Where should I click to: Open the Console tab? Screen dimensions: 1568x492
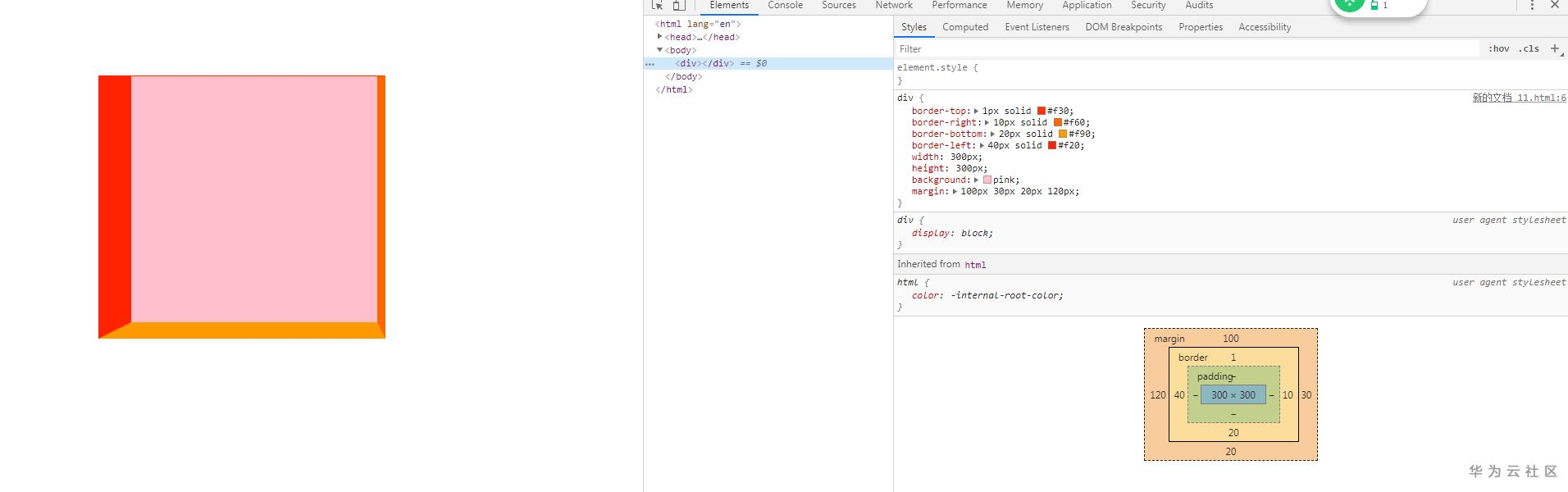point(785,5)
